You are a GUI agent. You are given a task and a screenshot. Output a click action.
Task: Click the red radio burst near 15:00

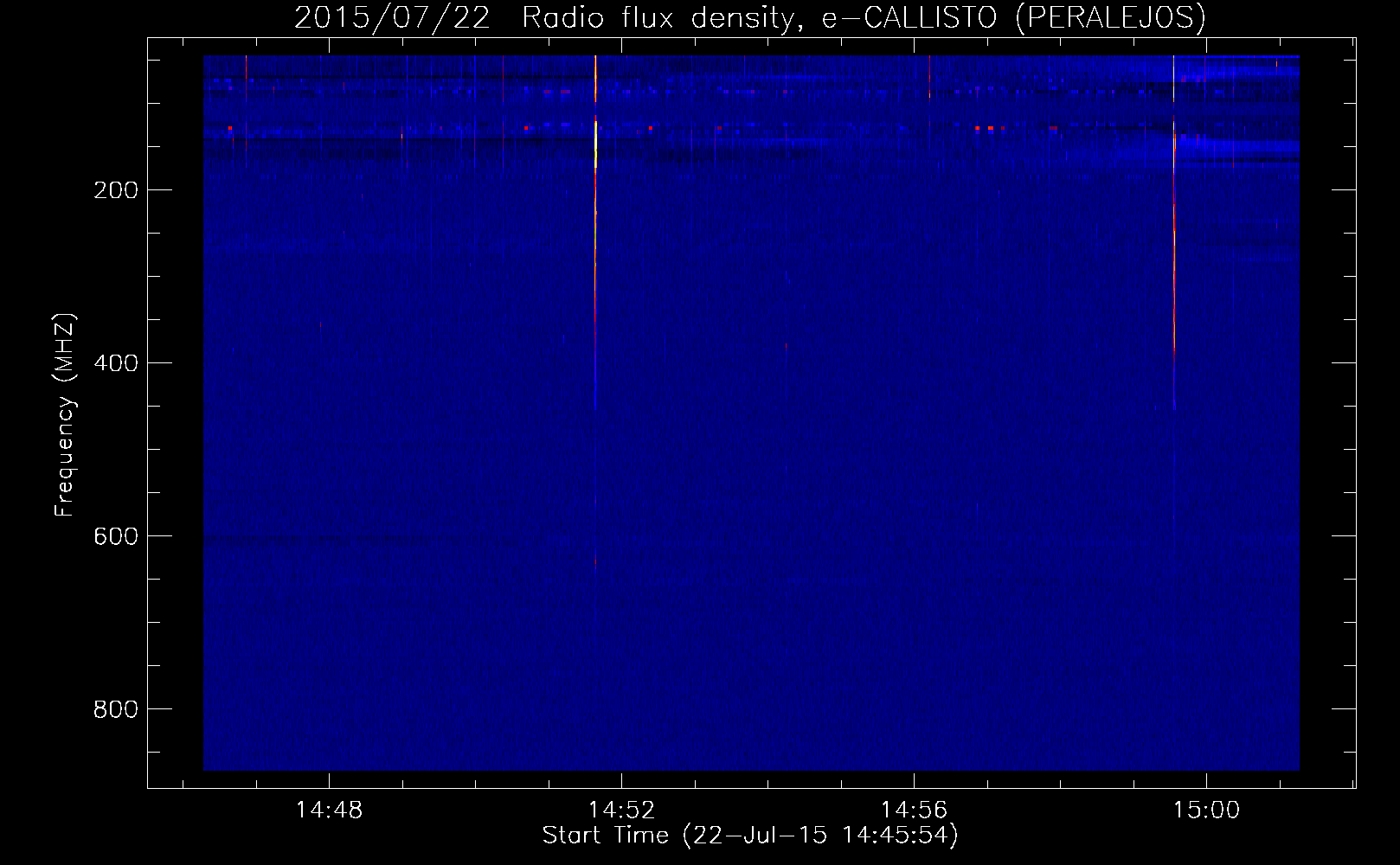(x=1174, y=234)
